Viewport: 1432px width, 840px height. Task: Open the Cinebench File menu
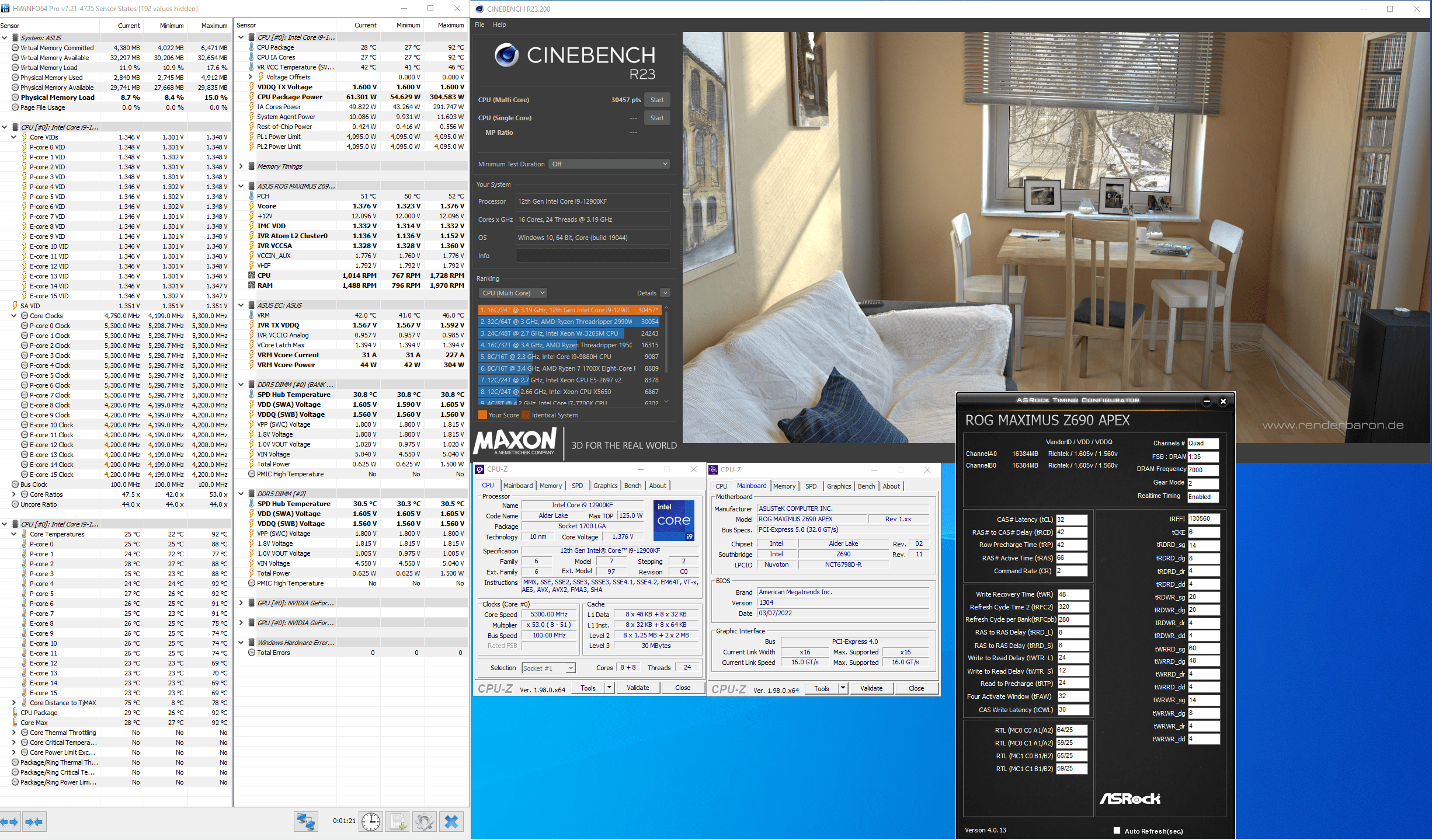pos(479,25)
